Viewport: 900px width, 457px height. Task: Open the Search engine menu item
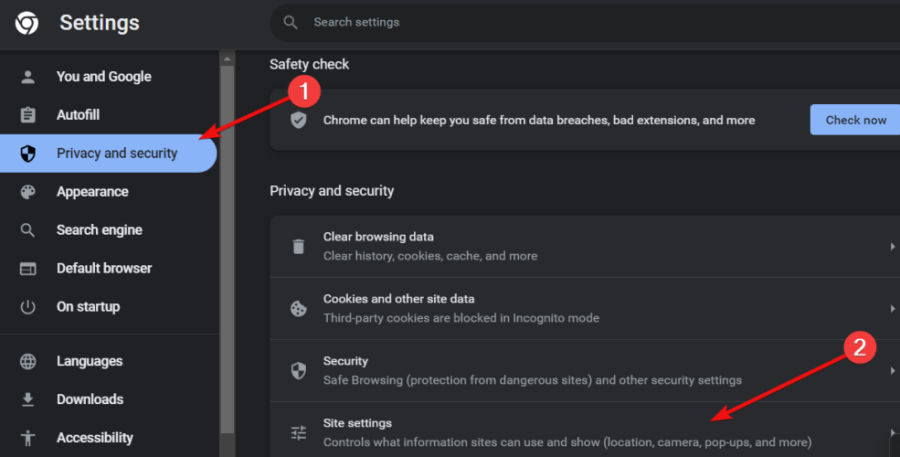pyautogui.click(x=99, y=230)
